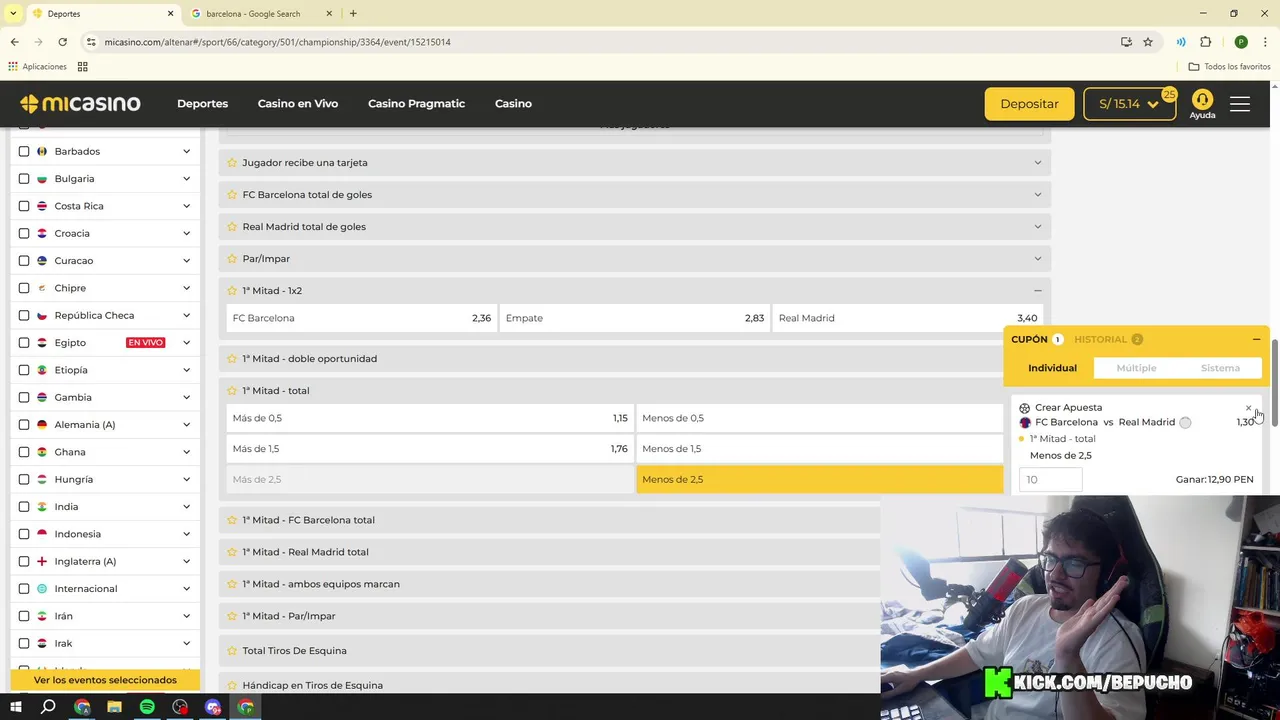Click the Depositar button
This screenshot has width=1280, height=720.
pyautogui.click(x=1029, y=104)
